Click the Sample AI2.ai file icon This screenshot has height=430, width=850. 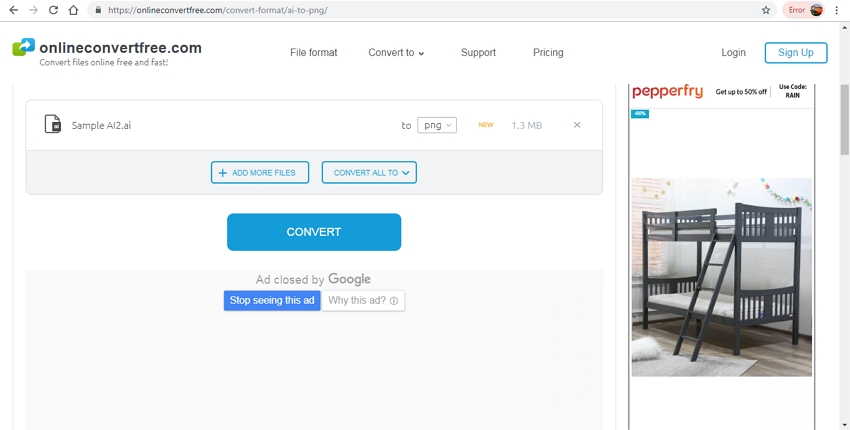(x=52, y=125)
